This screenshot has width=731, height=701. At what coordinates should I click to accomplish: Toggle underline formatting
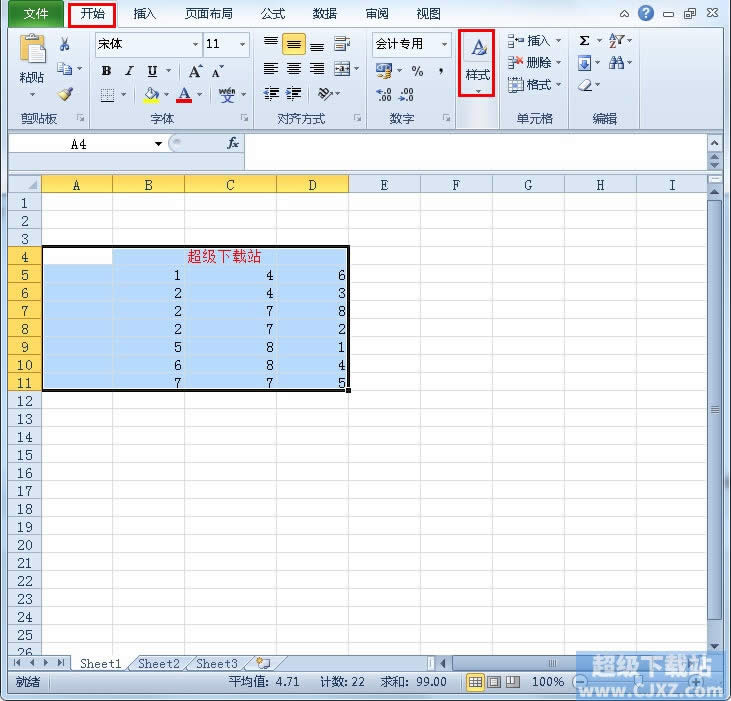[x=152, y=71]
